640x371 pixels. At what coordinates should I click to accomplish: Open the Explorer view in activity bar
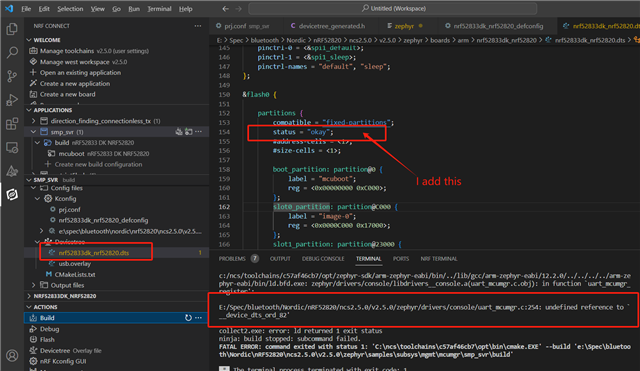(x=12, y=29)
